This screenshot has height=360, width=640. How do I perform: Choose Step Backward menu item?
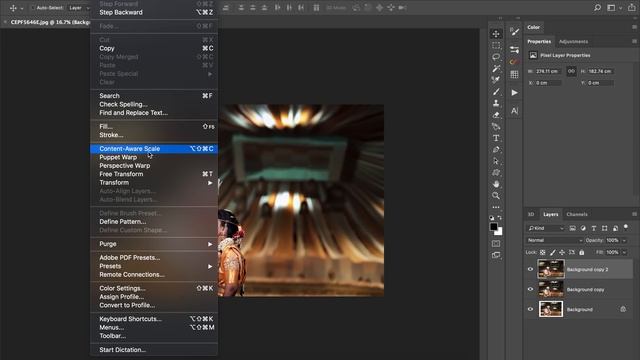coord(154,12)
